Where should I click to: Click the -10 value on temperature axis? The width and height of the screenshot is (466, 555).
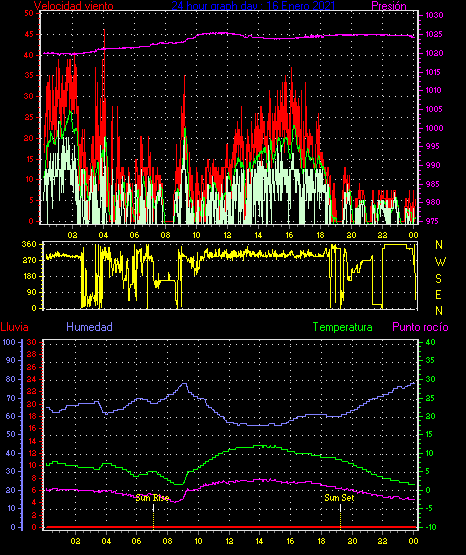(431, 527)
